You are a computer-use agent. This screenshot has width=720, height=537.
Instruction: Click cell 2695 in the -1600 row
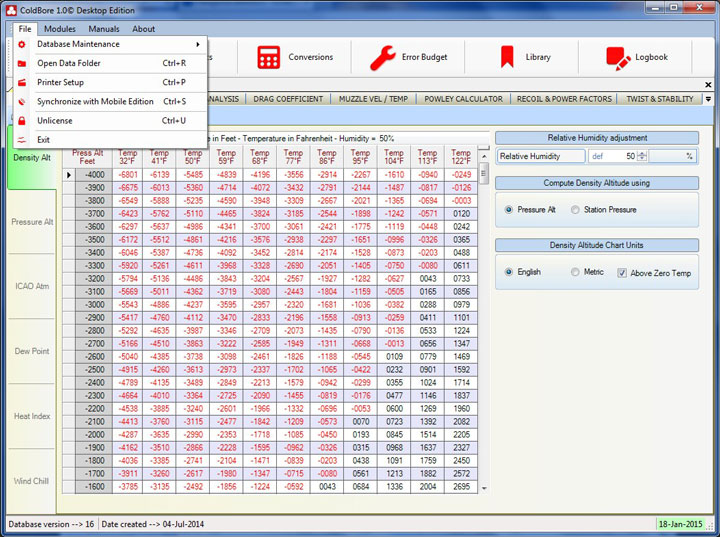(461, 486)
